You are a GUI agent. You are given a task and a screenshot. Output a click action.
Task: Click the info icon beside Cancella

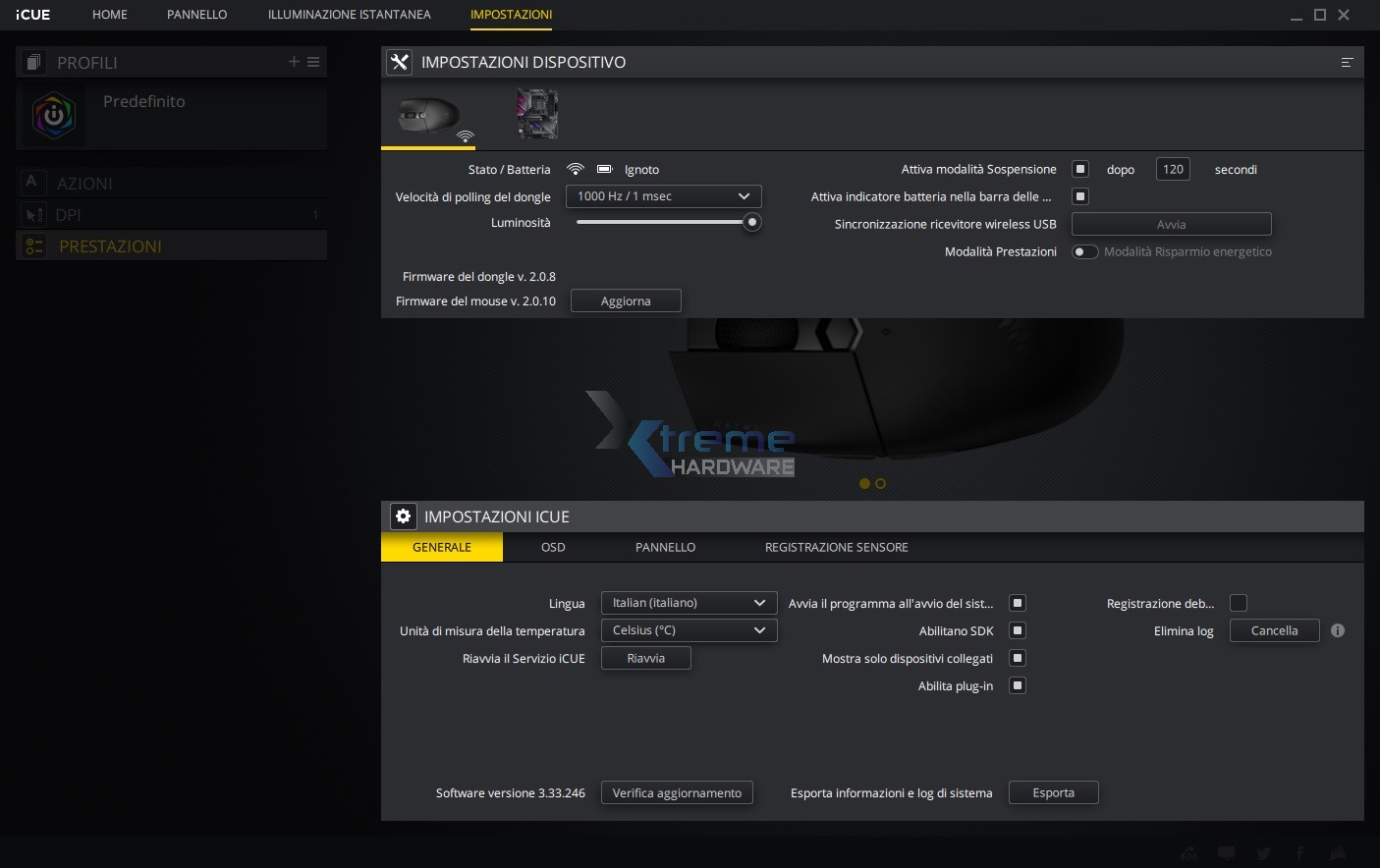1338,630
